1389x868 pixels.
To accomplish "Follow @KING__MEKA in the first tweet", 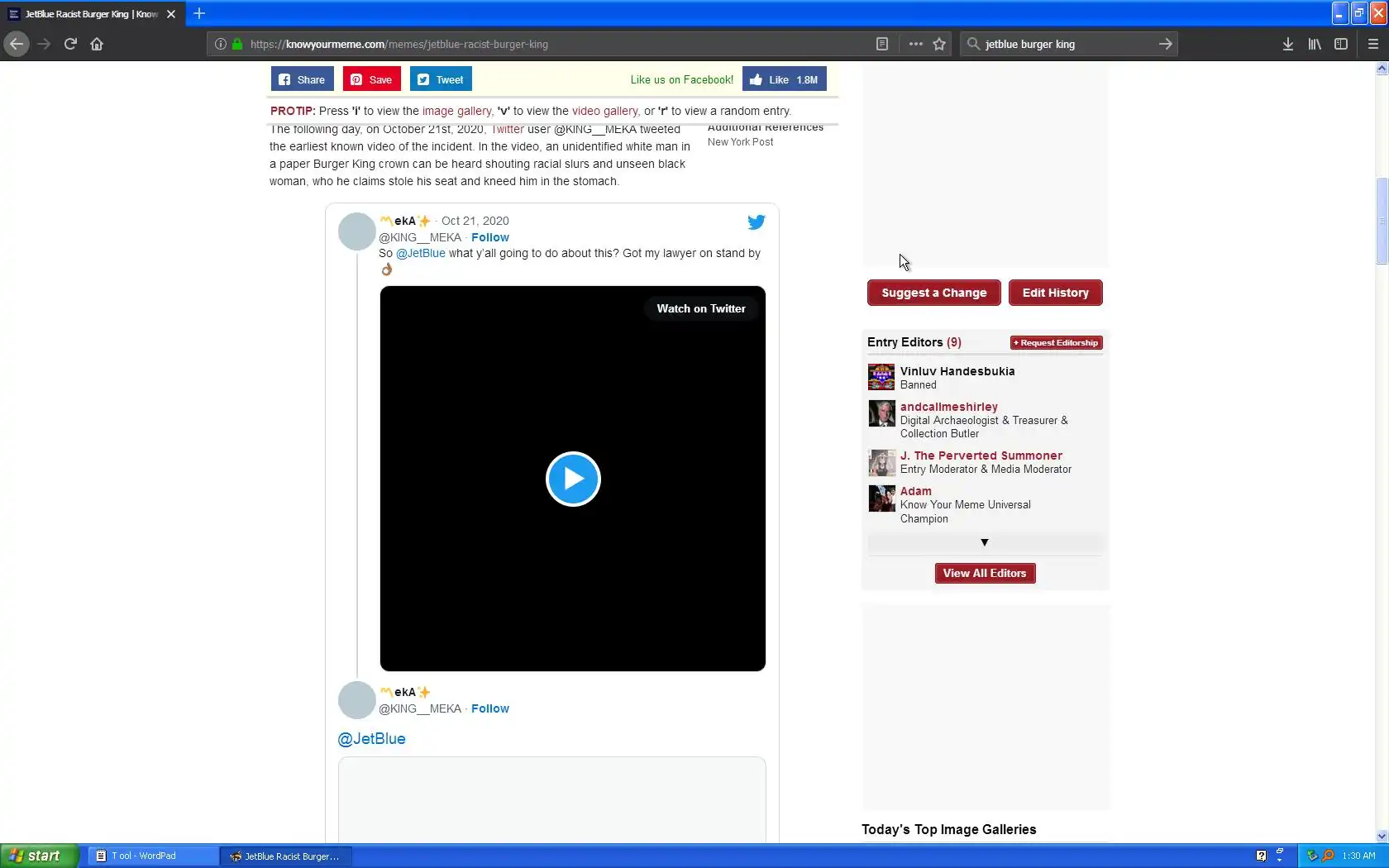I will click(489, 237).
